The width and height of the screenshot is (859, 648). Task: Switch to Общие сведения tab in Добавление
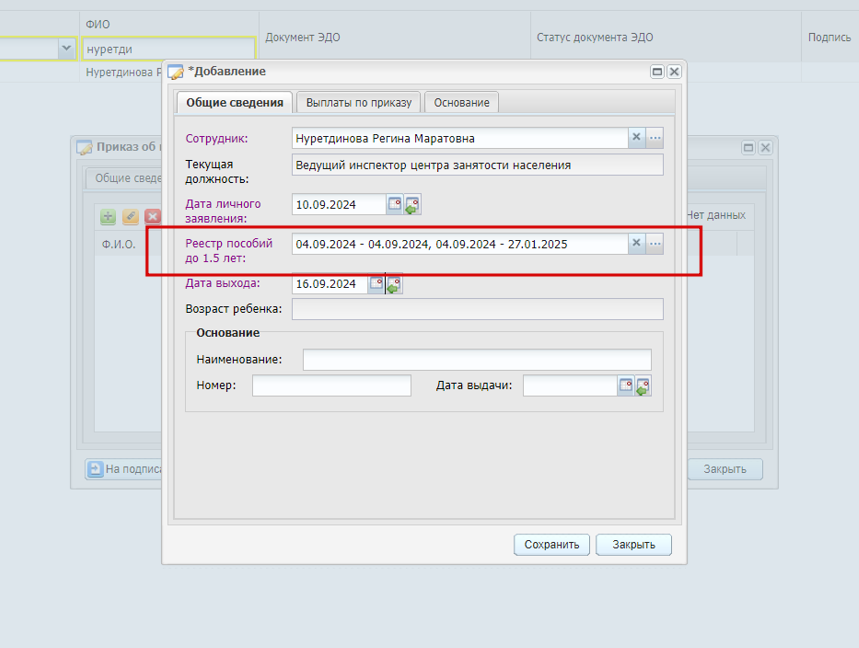tap(234, 102)
